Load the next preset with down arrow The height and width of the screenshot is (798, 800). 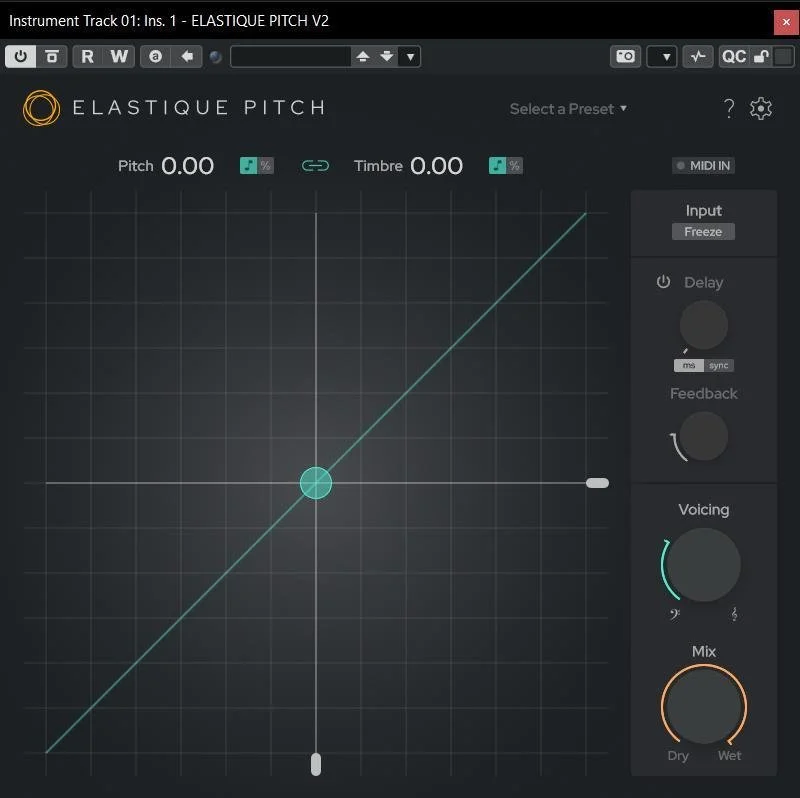(x=387, y=56)
